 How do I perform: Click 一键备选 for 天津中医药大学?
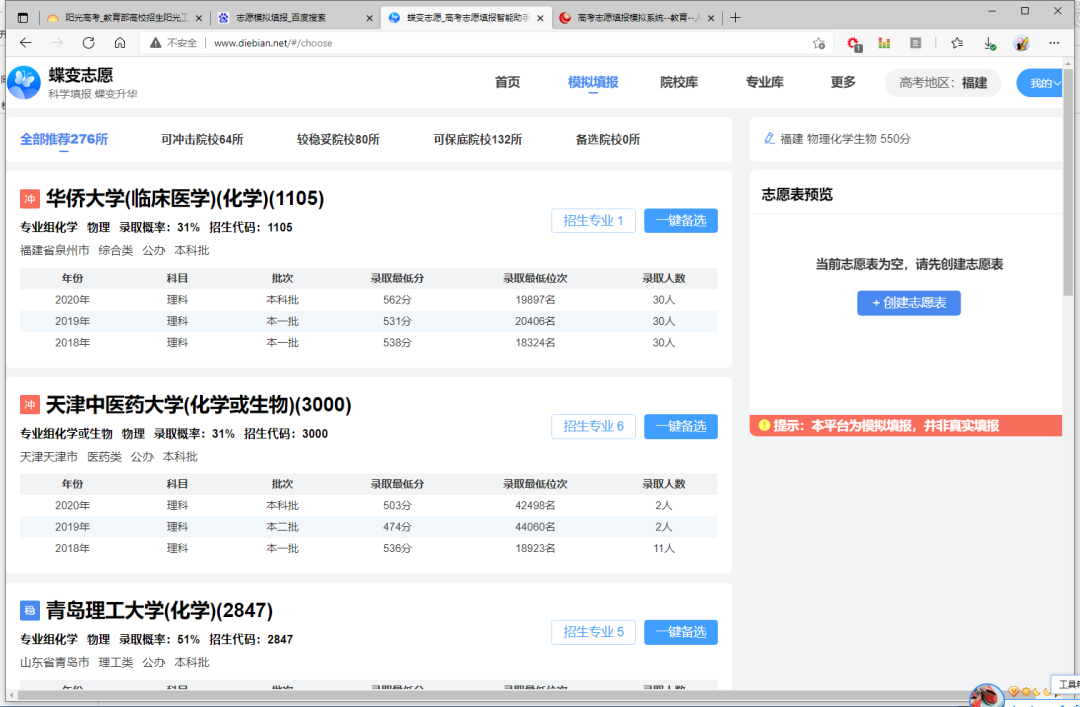681,426
